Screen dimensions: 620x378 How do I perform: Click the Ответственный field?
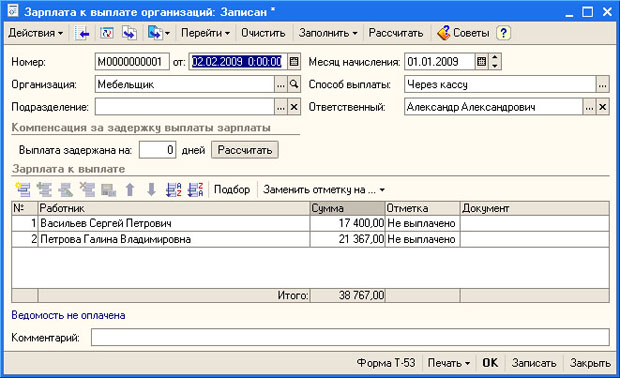(x=493, y=107)
